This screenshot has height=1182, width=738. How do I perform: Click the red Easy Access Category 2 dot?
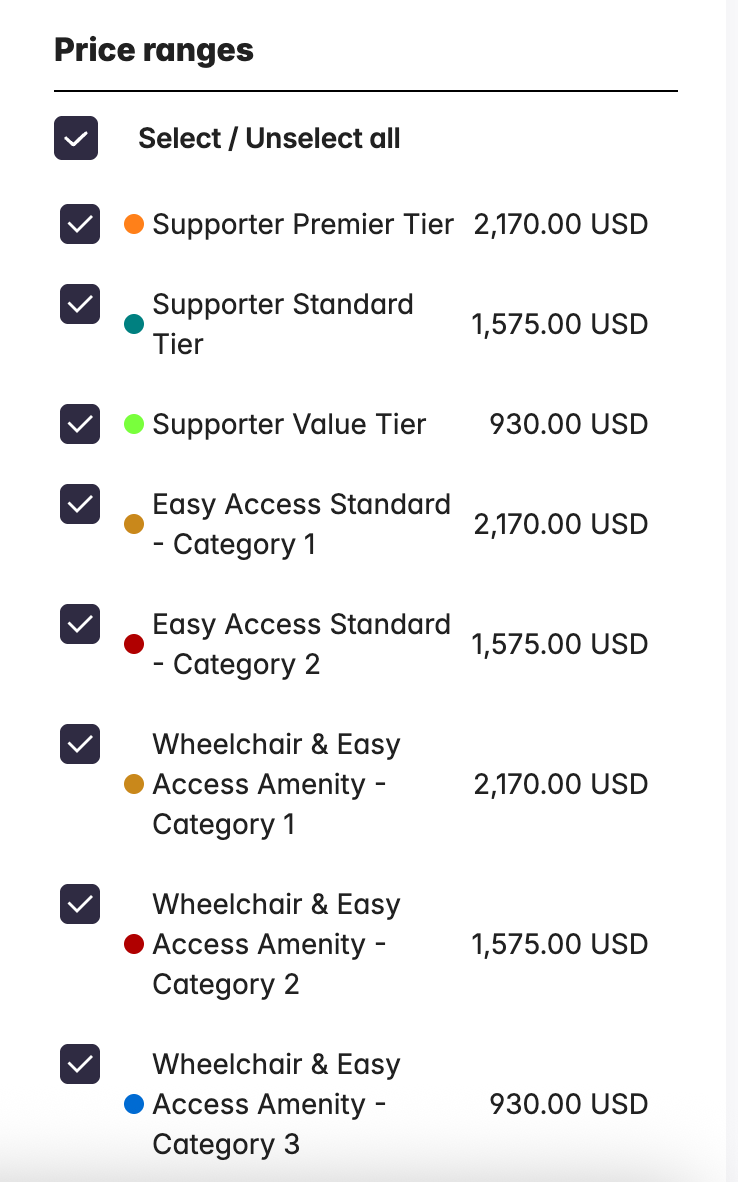click(x=134, y=644)
